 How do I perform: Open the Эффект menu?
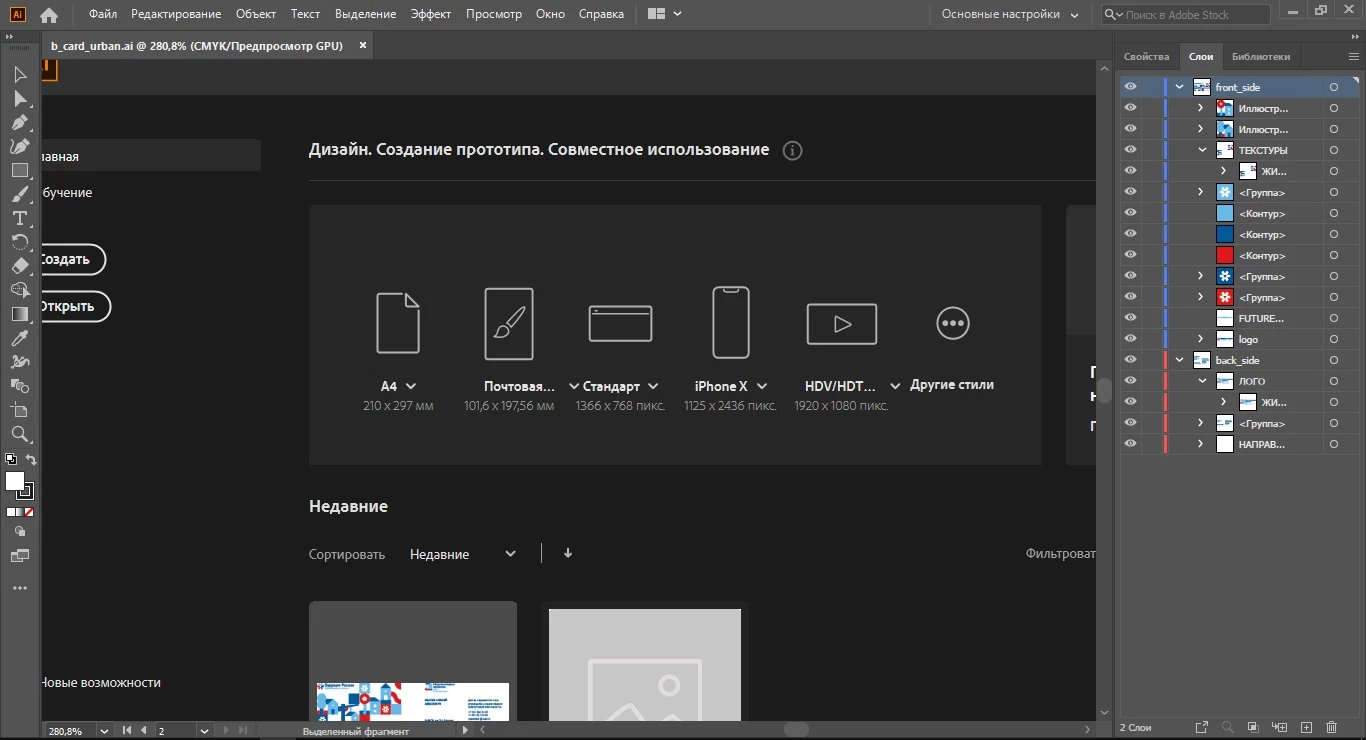click(431, 14)
